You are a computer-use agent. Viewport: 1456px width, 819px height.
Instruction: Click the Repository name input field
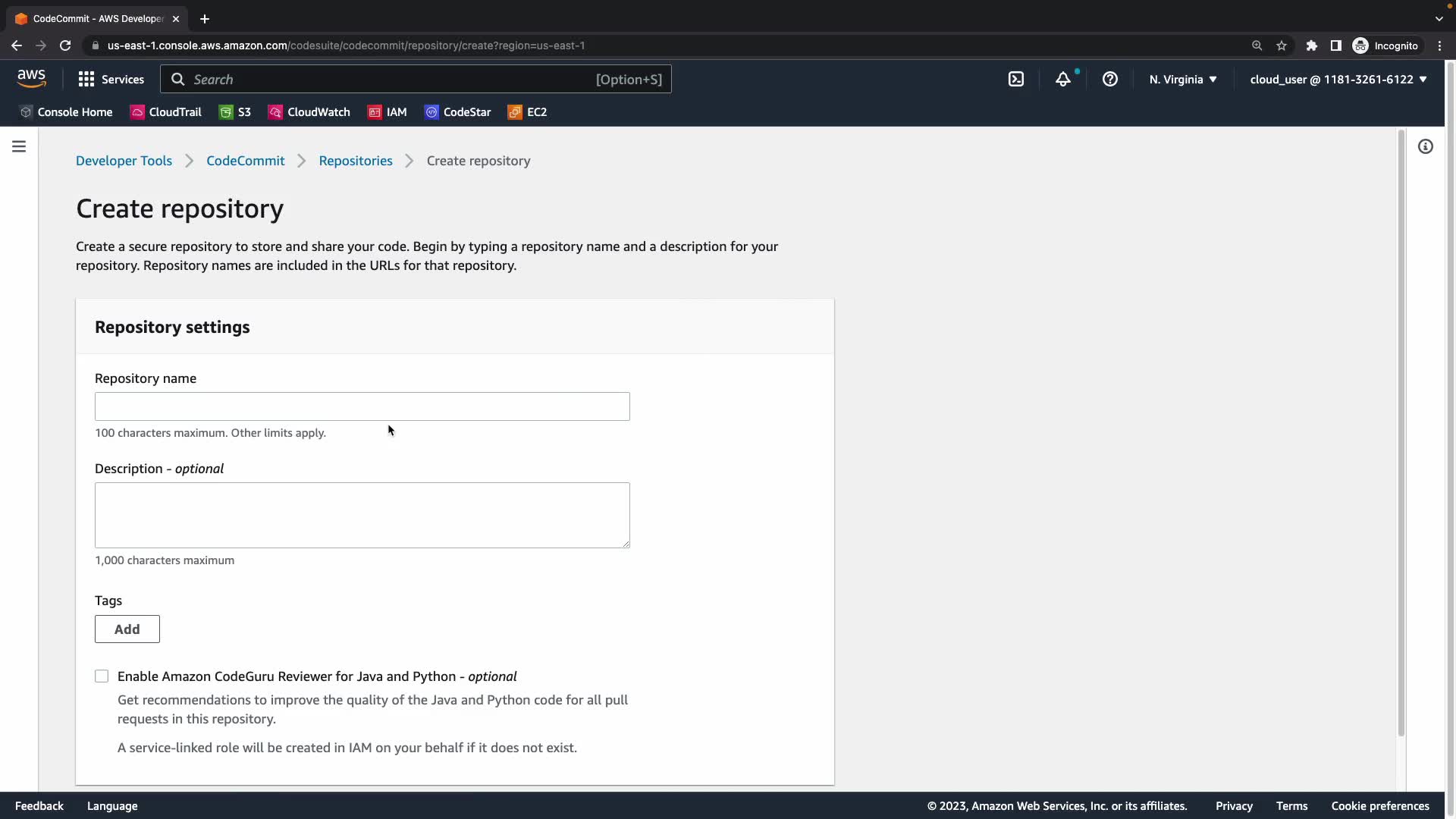[x=362, y=406]
